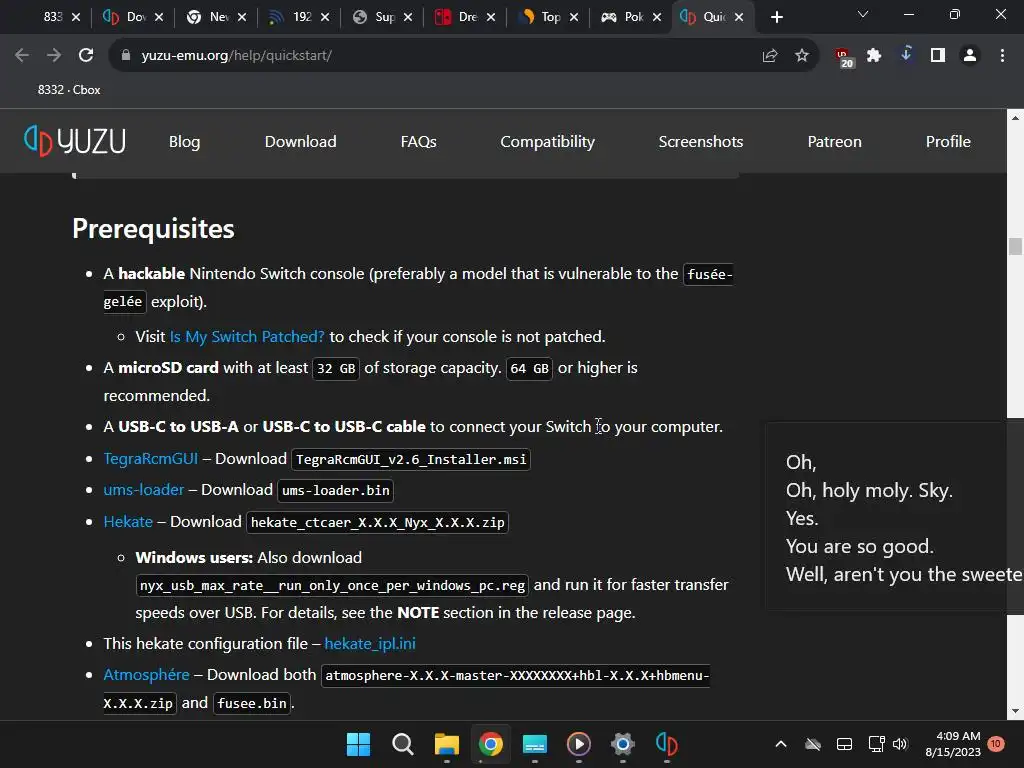Click the scrollbar down arrow
1024x768 pixels.
click(x=1015, y=711)
